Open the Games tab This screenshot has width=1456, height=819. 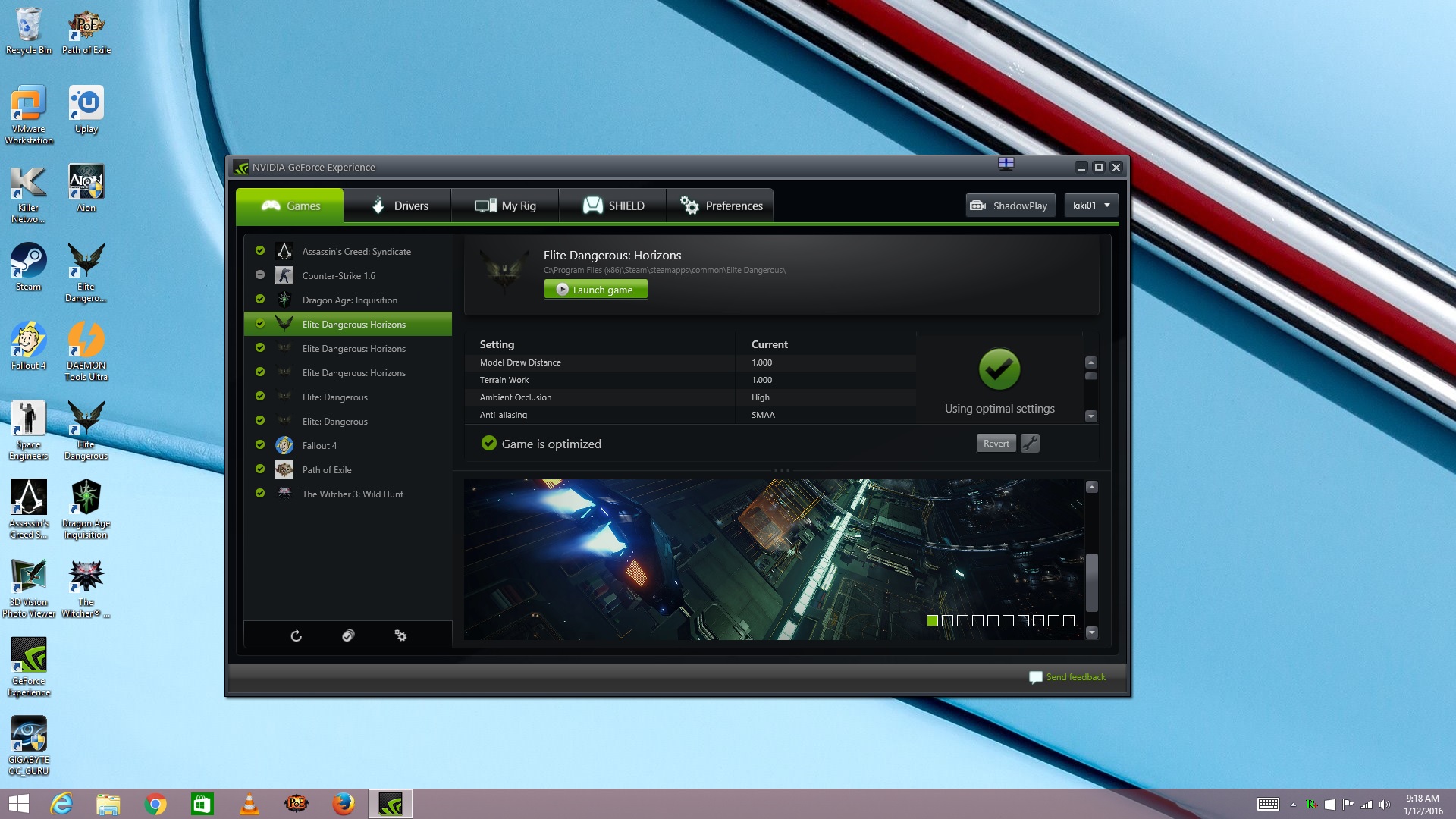pyautogui.click(x=290, y=206)
